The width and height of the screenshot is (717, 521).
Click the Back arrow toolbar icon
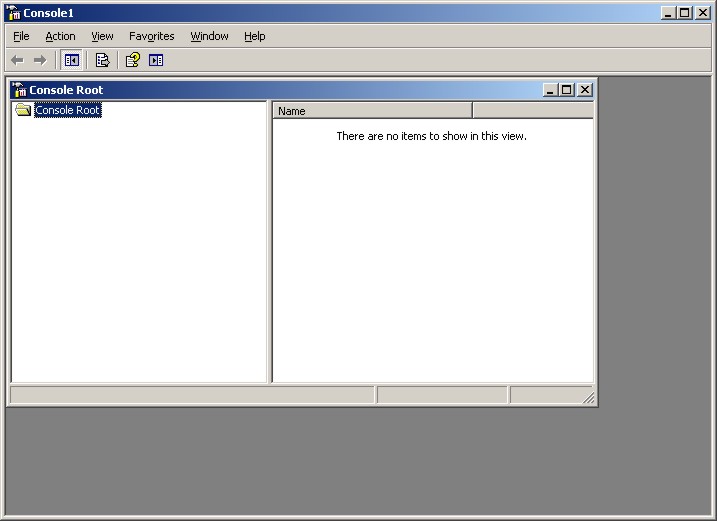(x=17, y=60)
